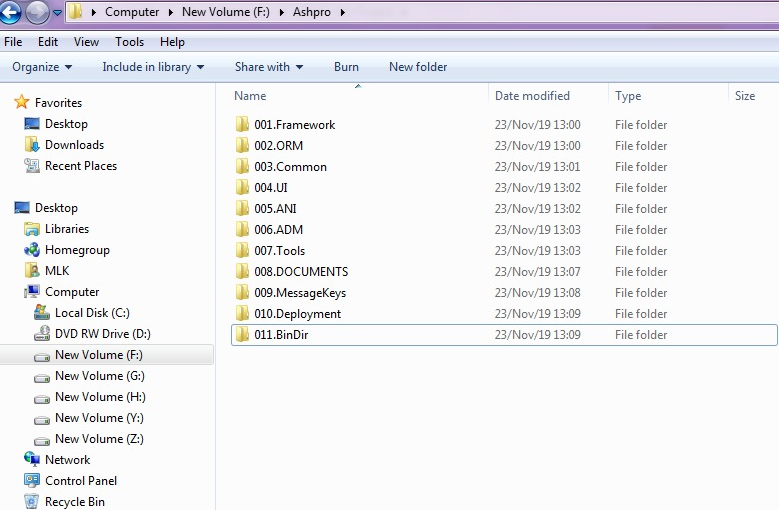Viewport: 779px width, 510px height.
Task: Select Desktop under Favorites
Action: (66, 124)
